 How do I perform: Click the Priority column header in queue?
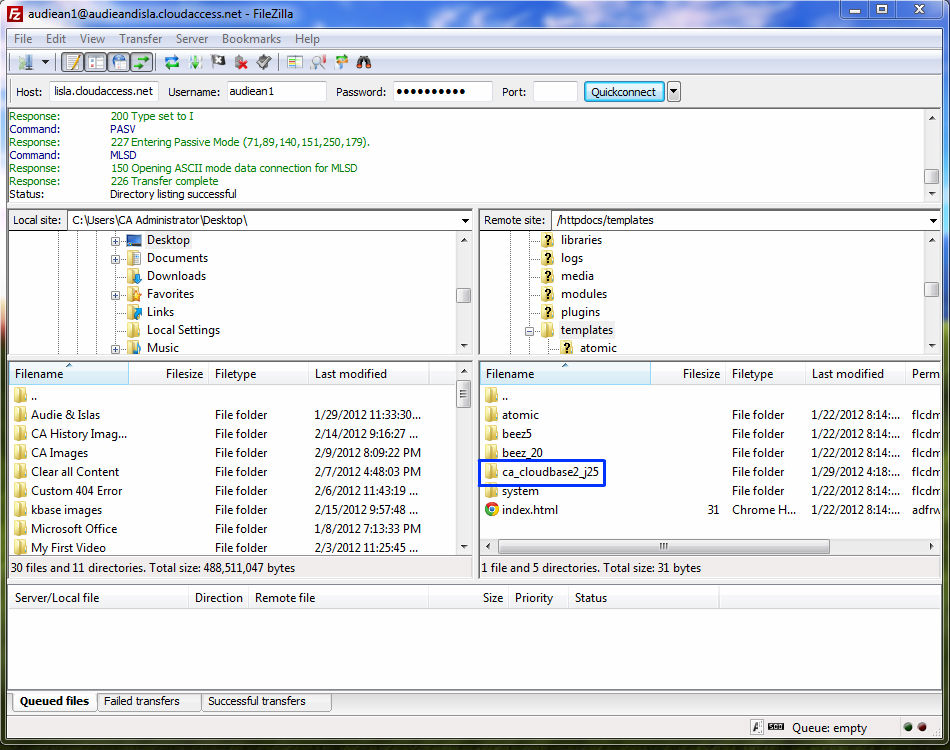point(538,598)
